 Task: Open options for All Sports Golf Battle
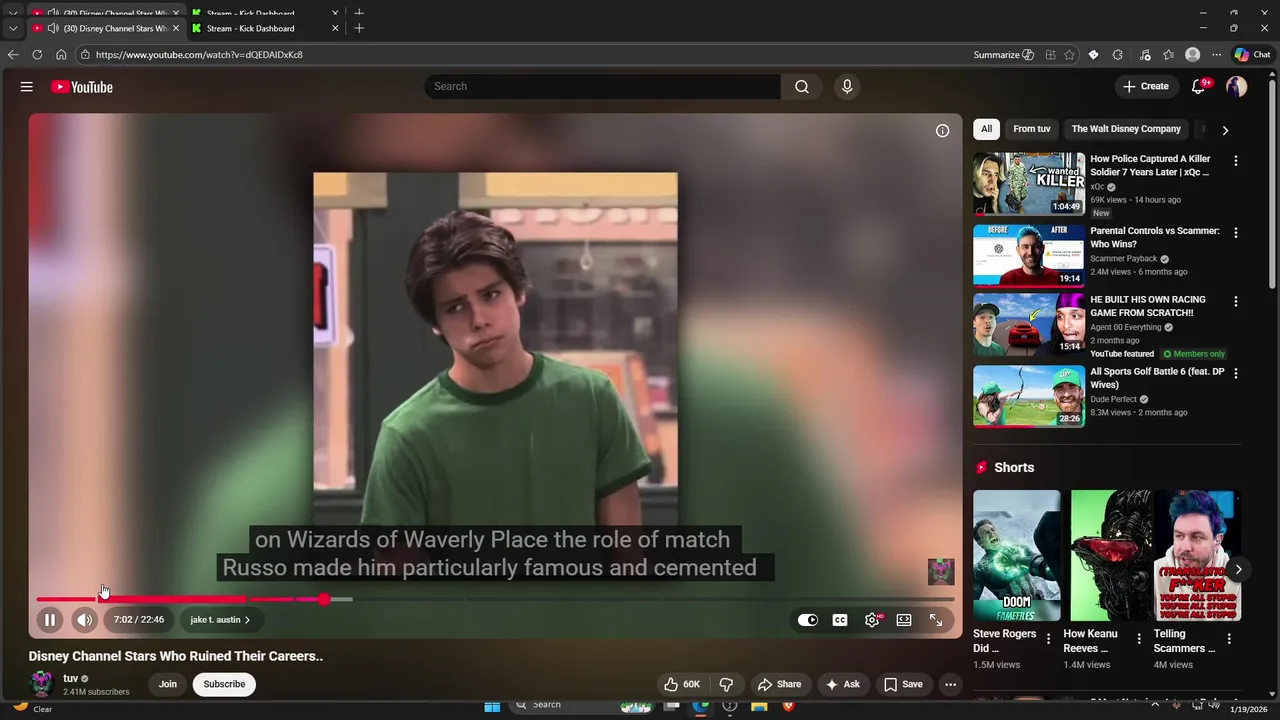coord(1236,373)
